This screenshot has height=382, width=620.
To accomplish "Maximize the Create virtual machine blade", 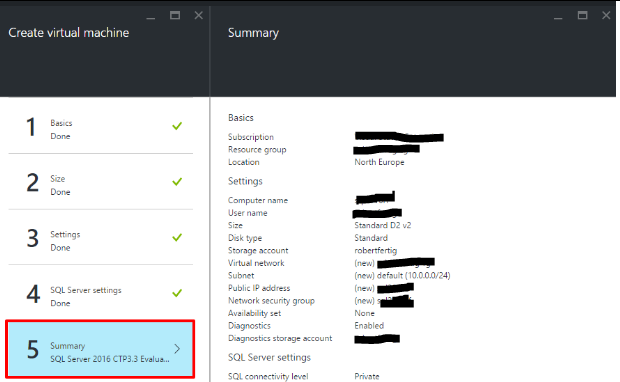I will 175,15.
